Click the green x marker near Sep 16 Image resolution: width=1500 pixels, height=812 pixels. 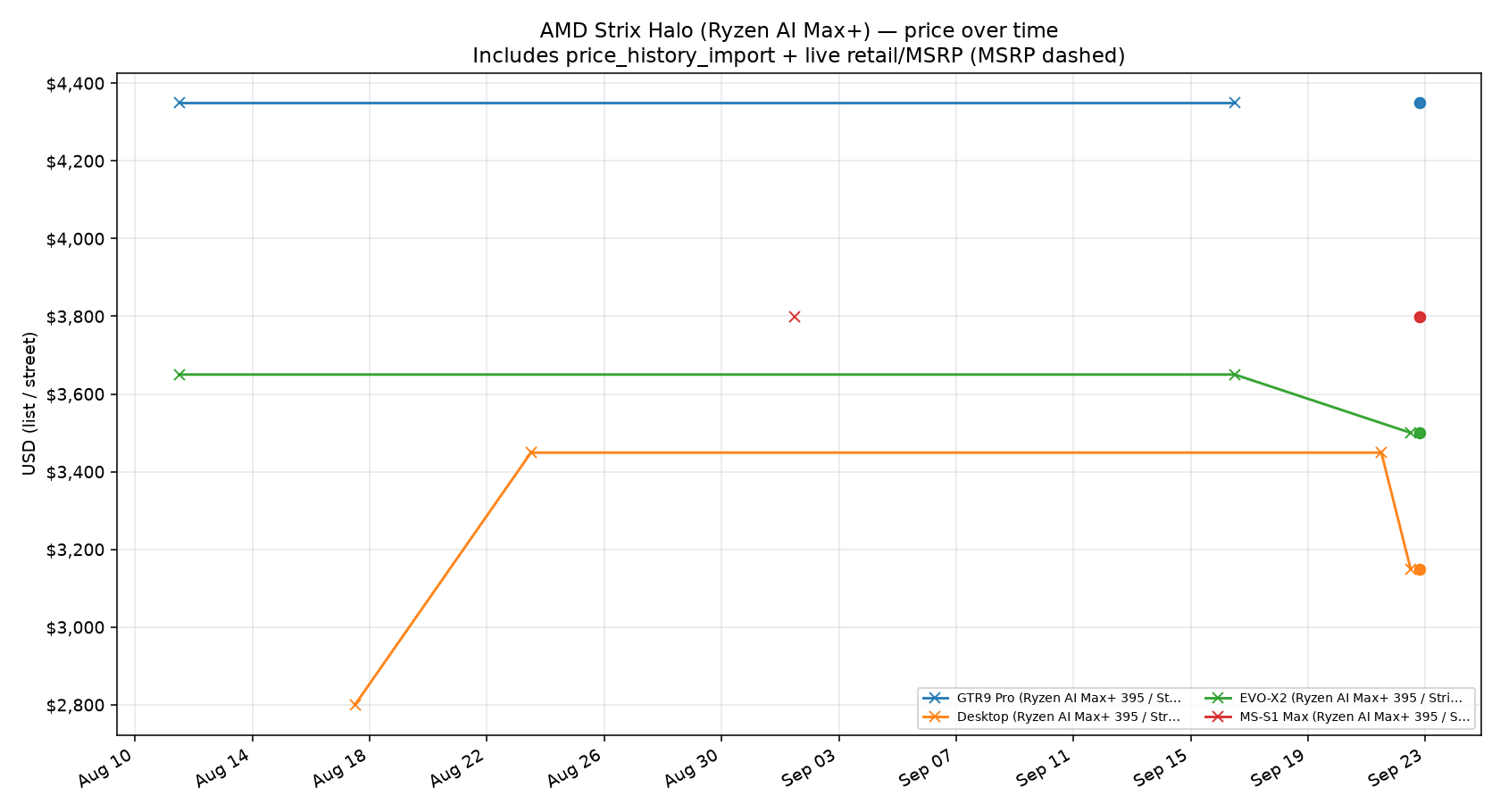1234,375
